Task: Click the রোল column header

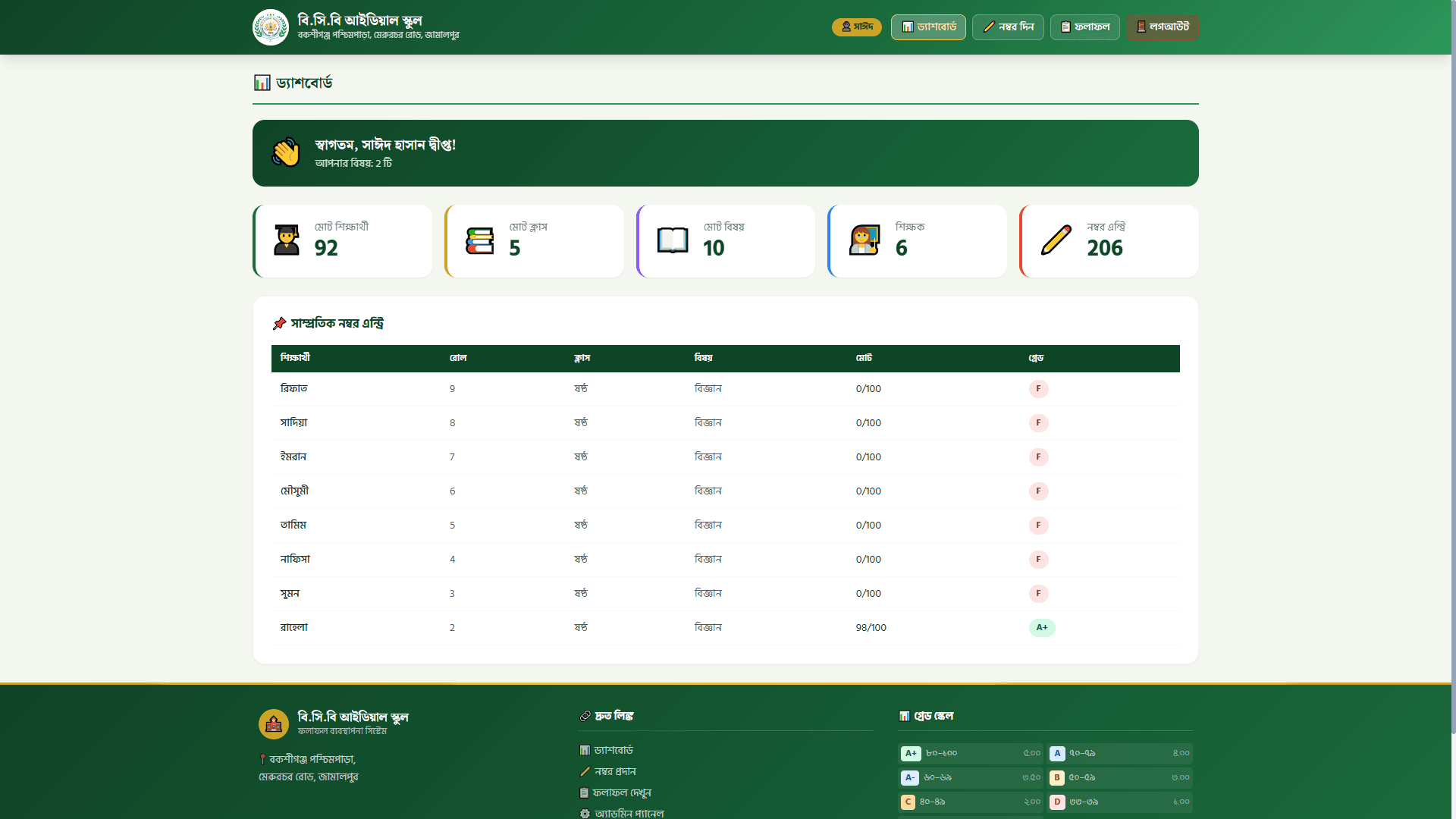Action: pos(458,358)
